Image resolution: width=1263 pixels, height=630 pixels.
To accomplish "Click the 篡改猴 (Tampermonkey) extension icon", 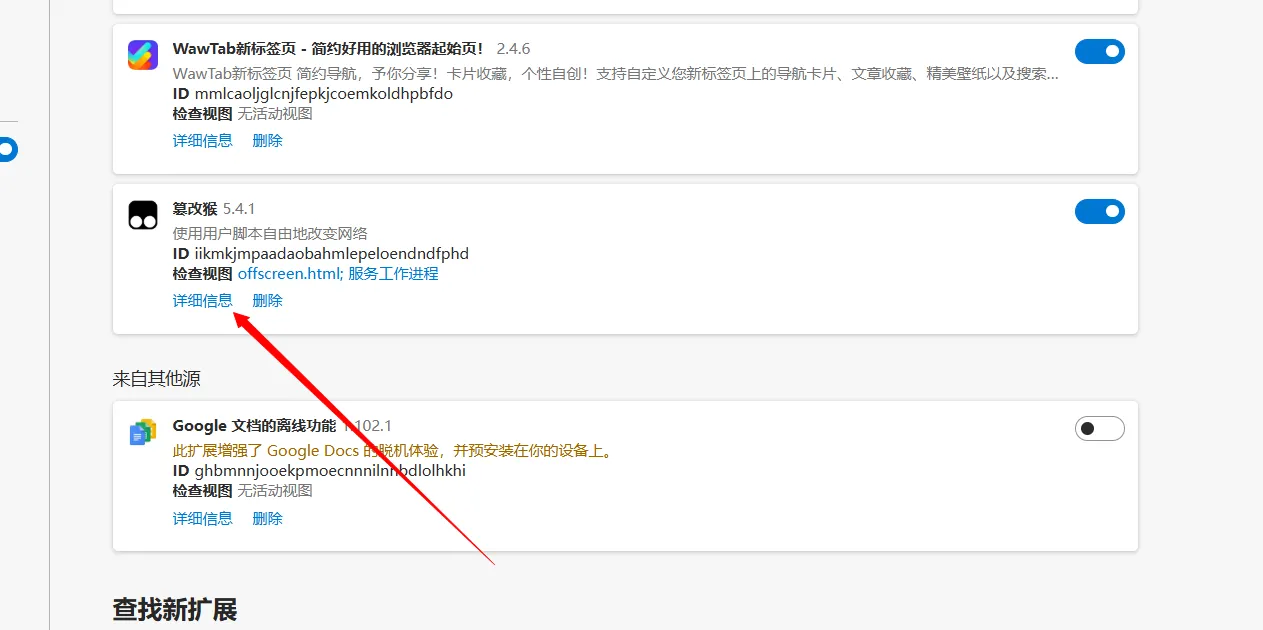I will (x=143, y=215).
